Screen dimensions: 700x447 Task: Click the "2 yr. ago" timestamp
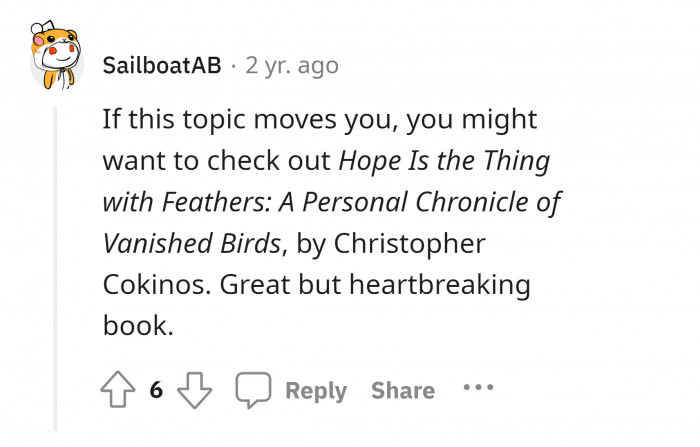[x=290, y=66]
